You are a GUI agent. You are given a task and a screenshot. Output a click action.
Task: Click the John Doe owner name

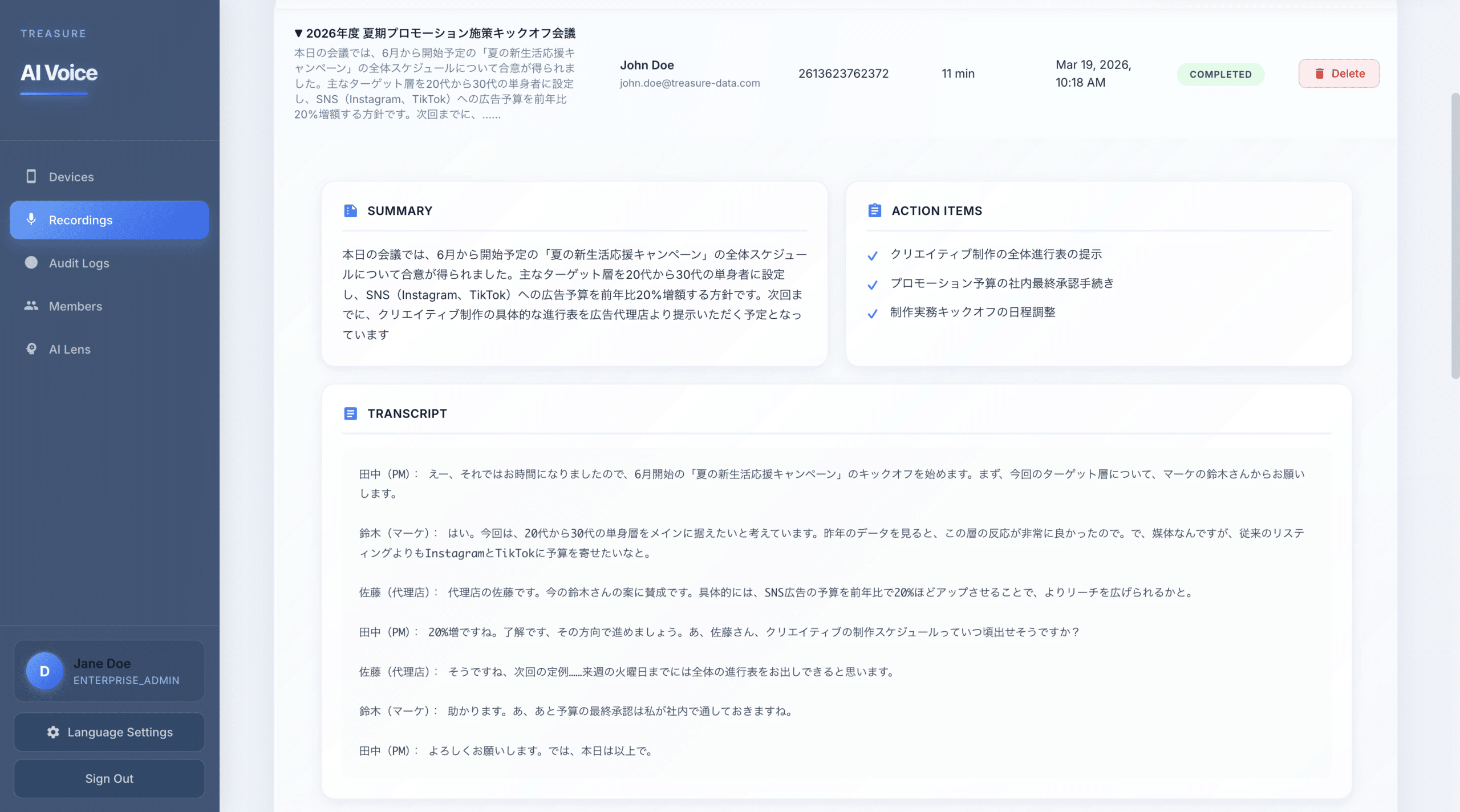647,65
